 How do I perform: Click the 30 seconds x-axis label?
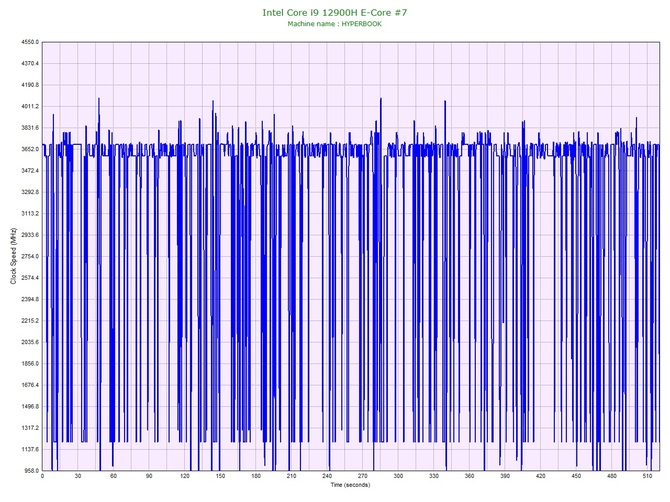[78, 476]
